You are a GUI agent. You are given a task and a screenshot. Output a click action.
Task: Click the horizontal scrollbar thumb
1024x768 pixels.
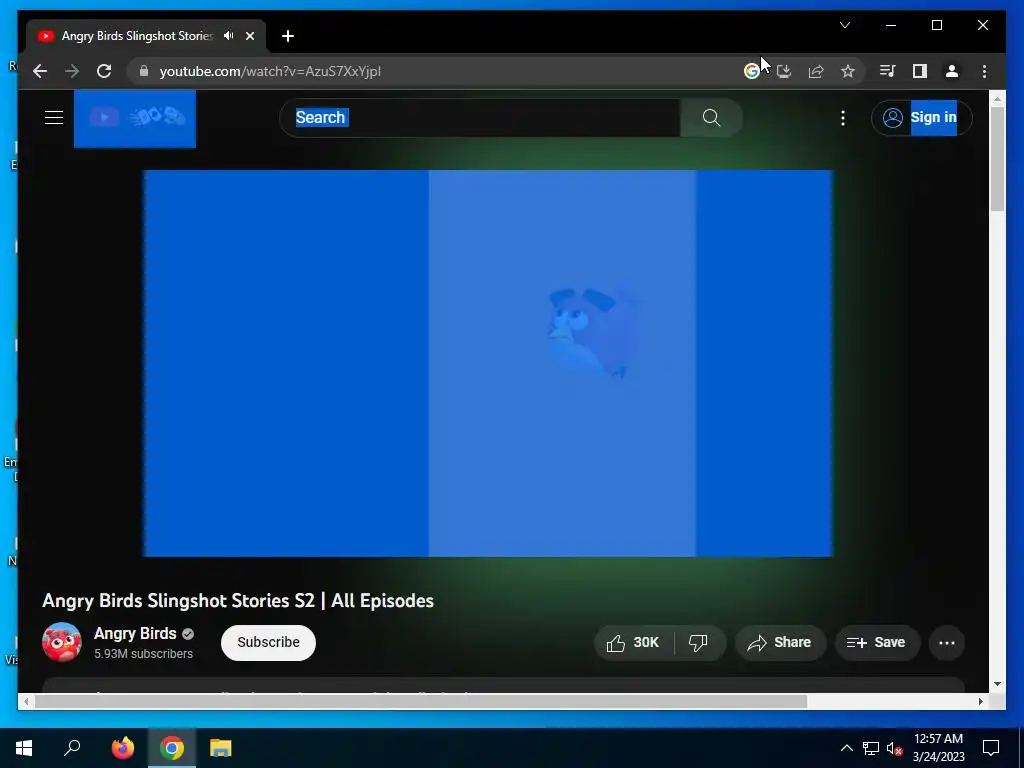[x=421, y=701]
